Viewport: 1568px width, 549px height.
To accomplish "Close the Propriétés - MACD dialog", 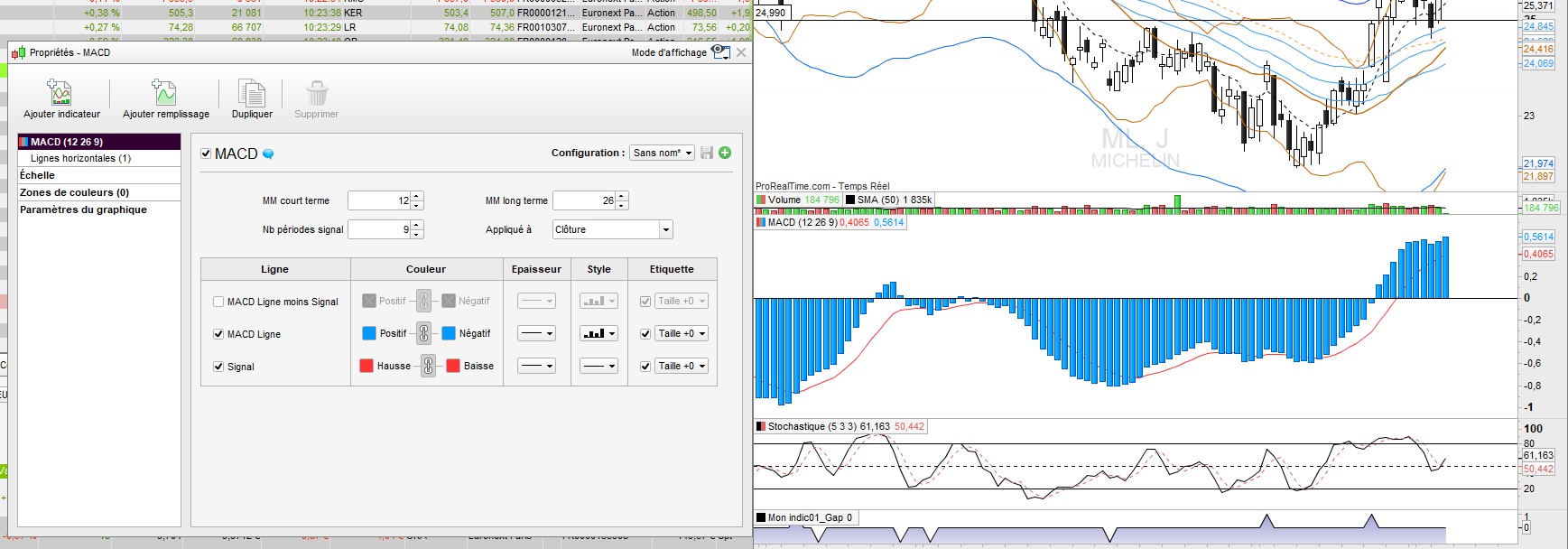I will click(x=741, y=52).
